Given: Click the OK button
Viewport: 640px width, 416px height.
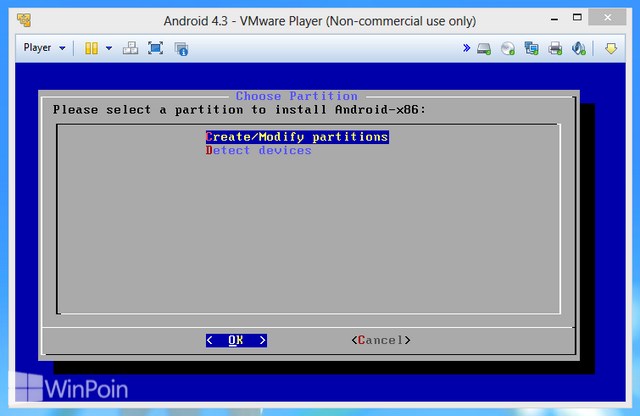Looking at the screenshot, I should click(236, 340).
